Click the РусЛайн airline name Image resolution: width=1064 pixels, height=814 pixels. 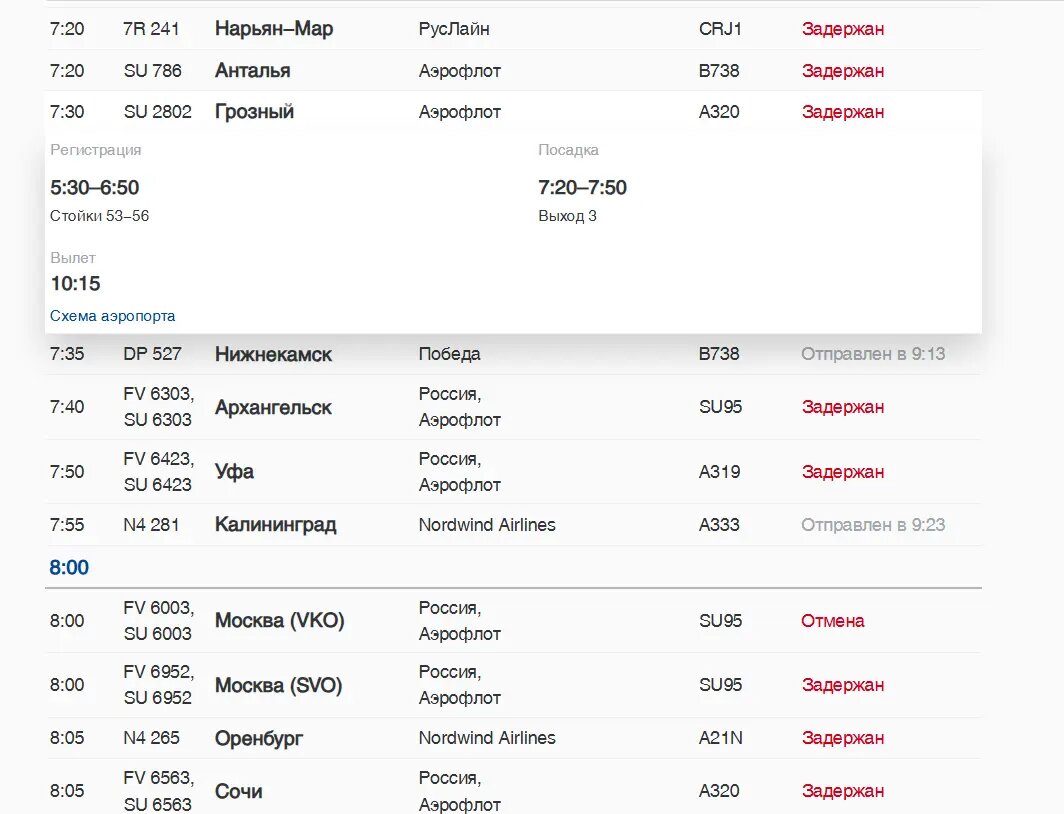click(454, 29)
